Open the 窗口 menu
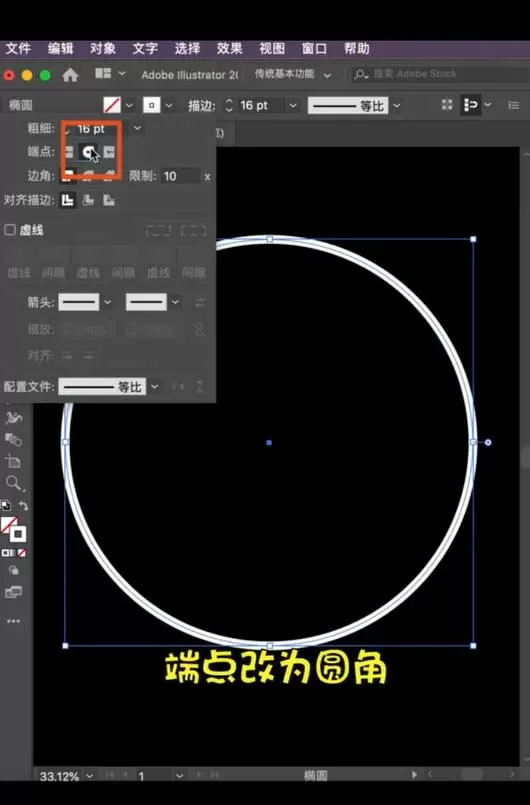This screenshot has height=805, width=530. tap(314, 49)
